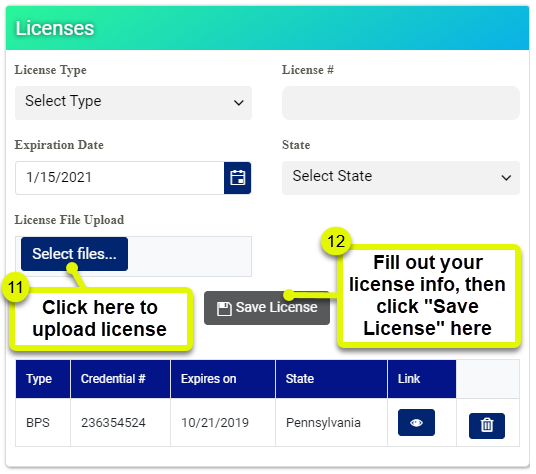Open the Select Type dropdown
The image size is (536, 474).
[133, 103]
